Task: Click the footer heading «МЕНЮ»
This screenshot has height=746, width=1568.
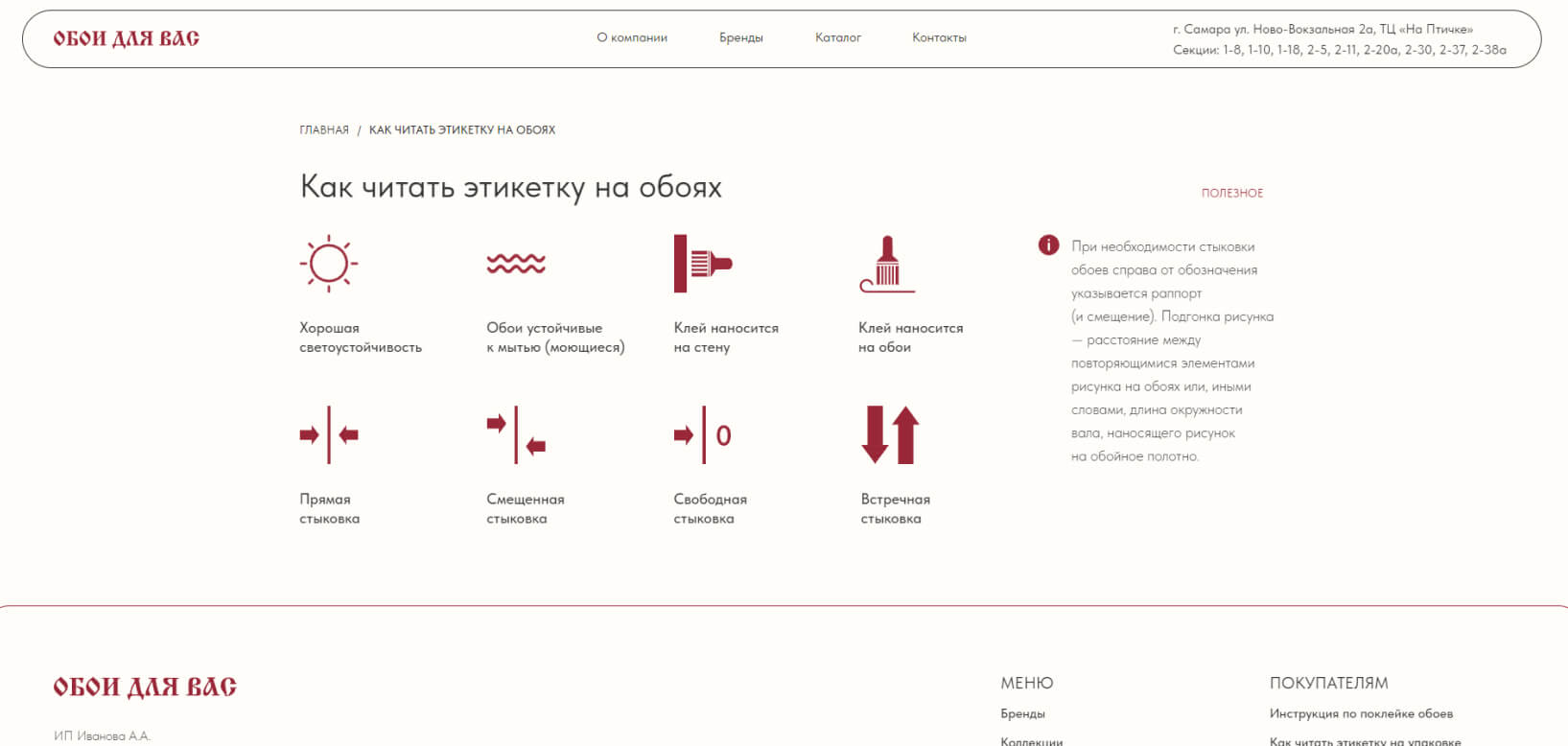Action: 1026,683
